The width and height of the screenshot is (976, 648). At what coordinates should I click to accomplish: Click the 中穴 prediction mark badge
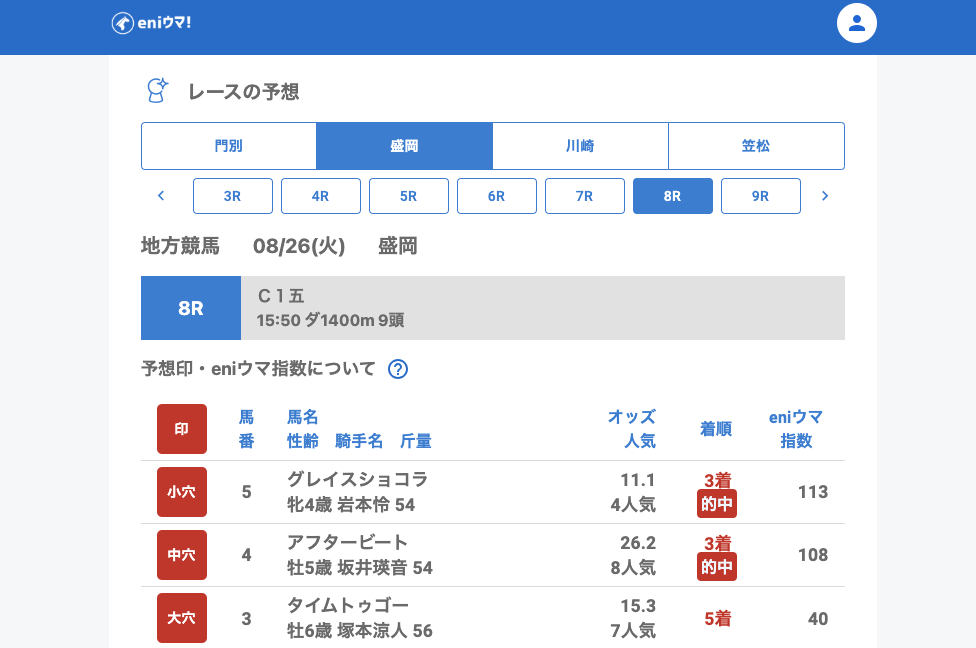182,555
